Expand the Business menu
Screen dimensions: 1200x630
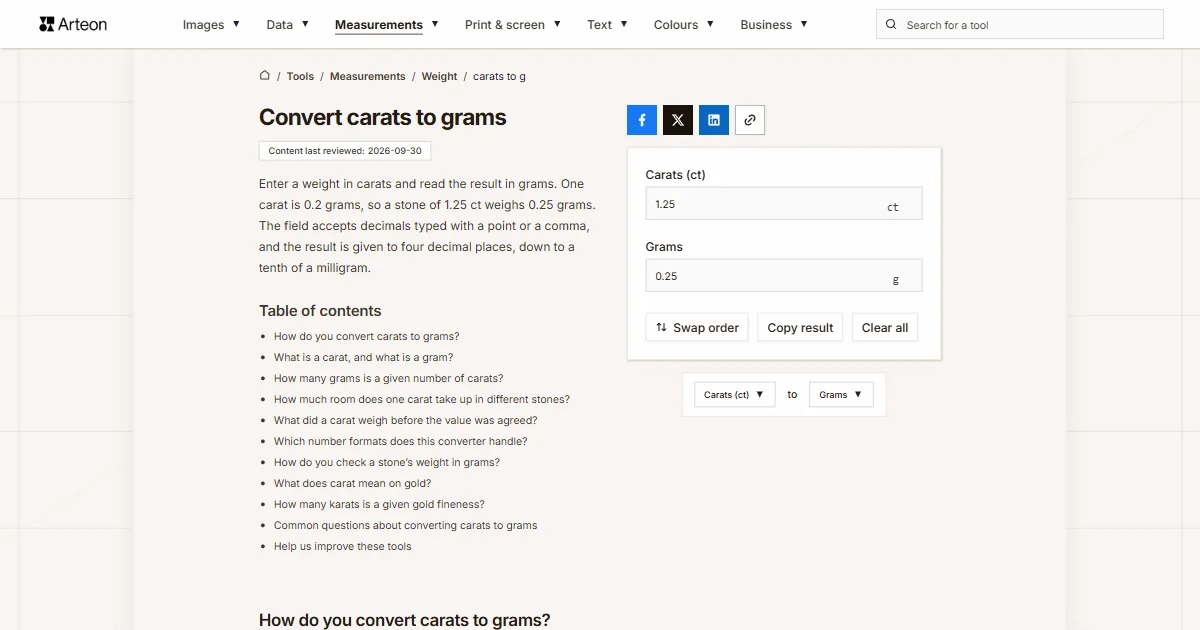pyautogui.click(x=774, y=25)
